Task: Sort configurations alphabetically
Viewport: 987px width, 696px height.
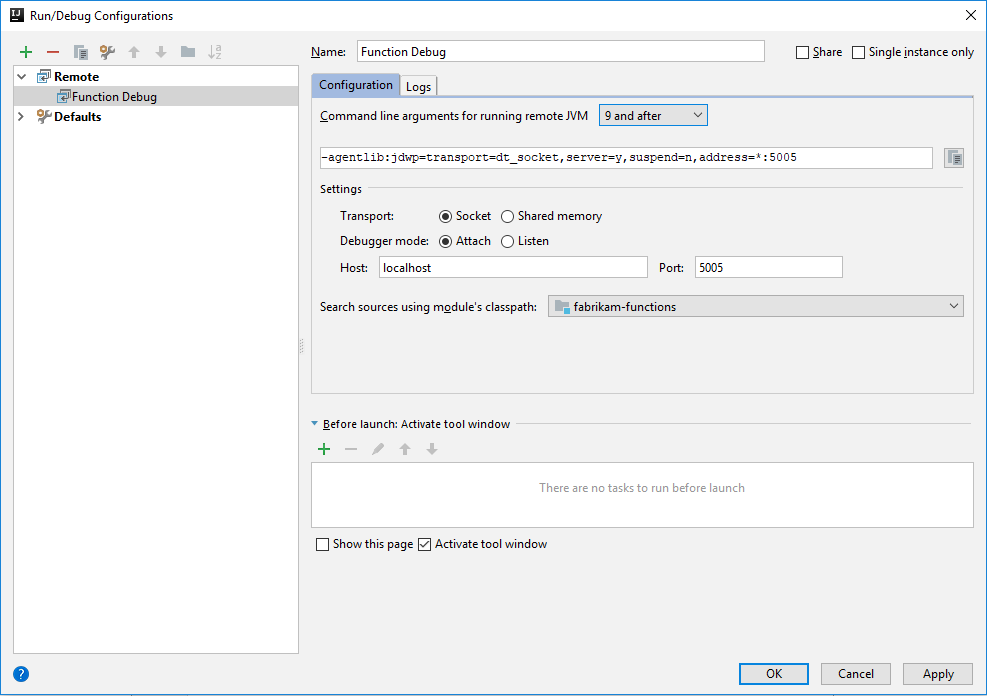Action: tap(215, 52)
